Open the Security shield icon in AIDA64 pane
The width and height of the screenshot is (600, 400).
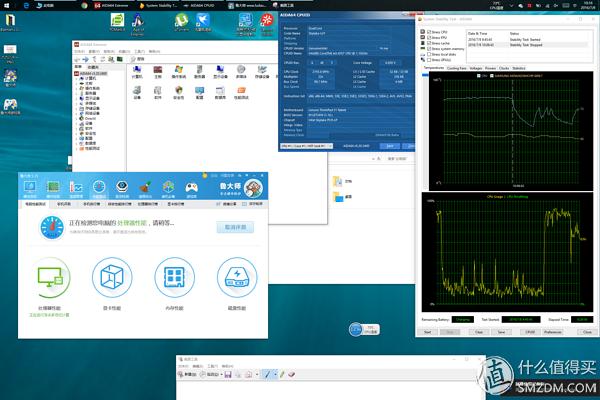coord(179,90)
